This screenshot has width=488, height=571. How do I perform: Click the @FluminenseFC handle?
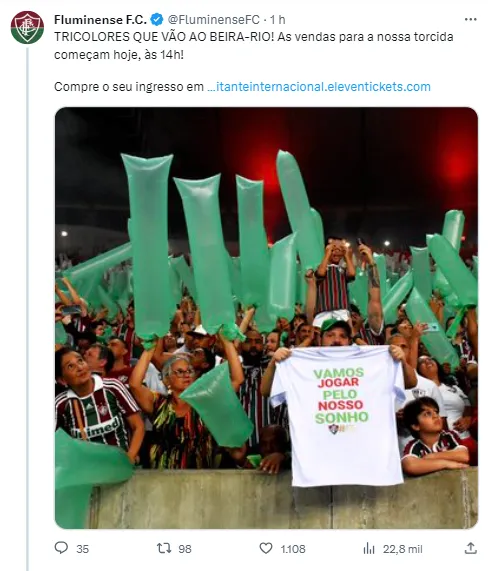(x=213, y=20)
